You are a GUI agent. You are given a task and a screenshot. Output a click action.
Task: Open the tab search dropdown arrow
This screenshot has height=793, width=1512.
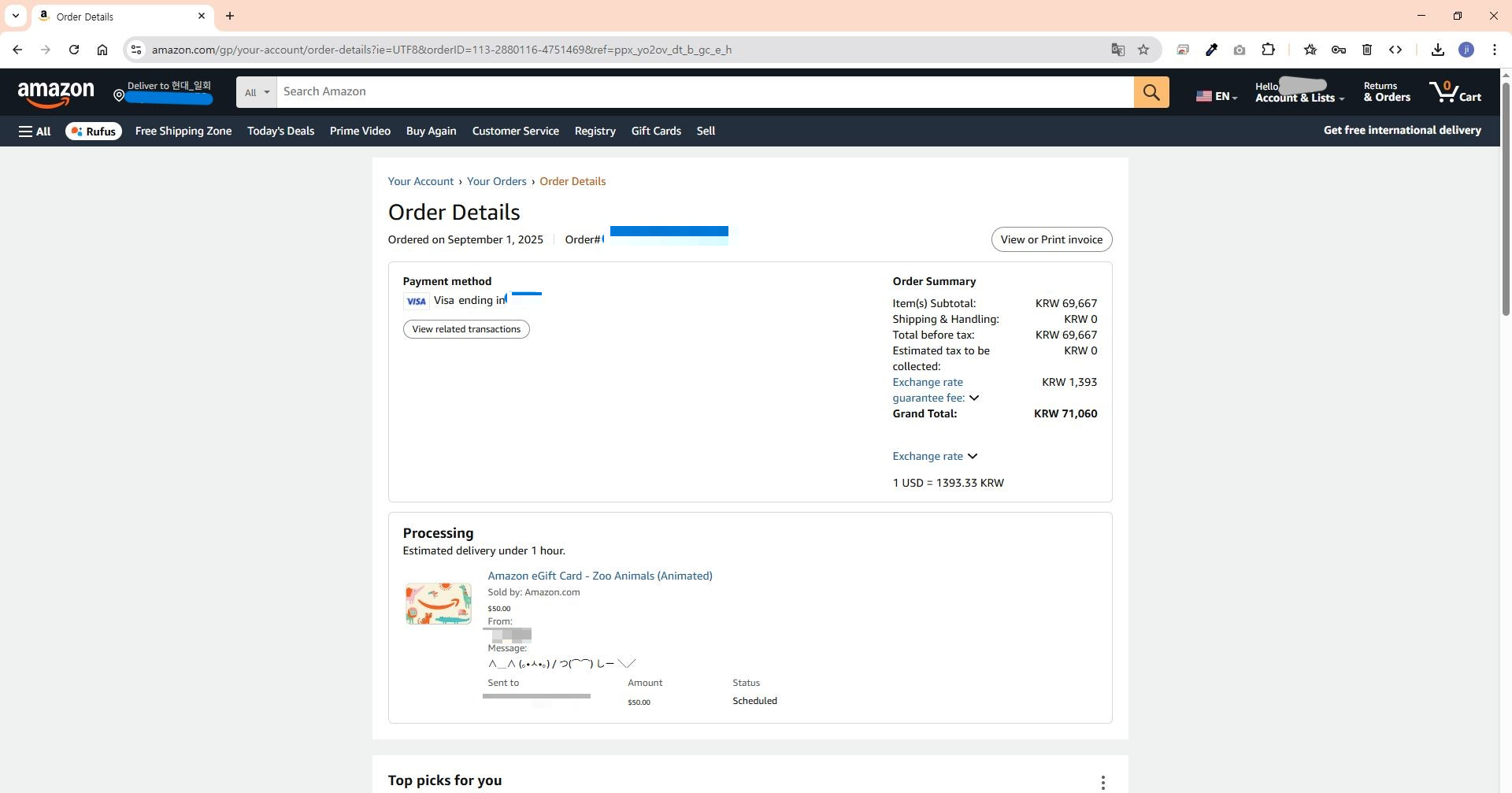pyautogui.click(x=16, y=16)
